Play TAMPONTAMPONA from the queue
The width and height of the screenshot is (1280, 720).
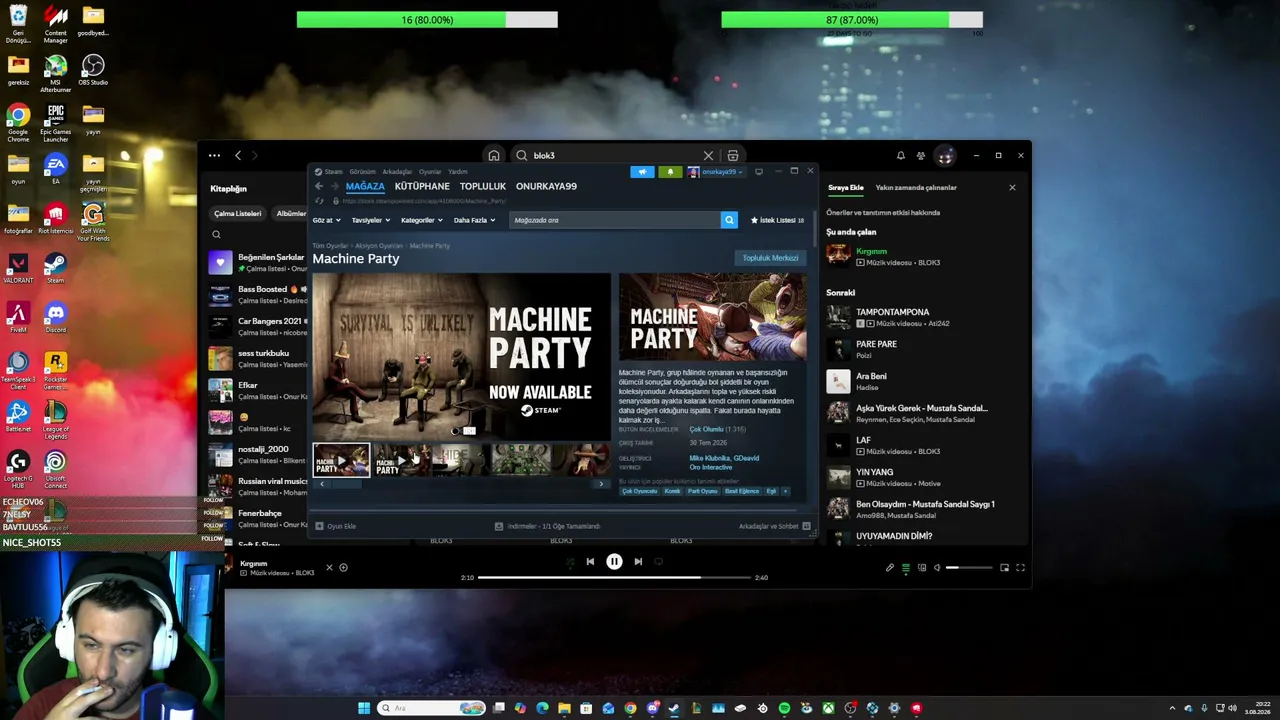click(x=921, y=317)
